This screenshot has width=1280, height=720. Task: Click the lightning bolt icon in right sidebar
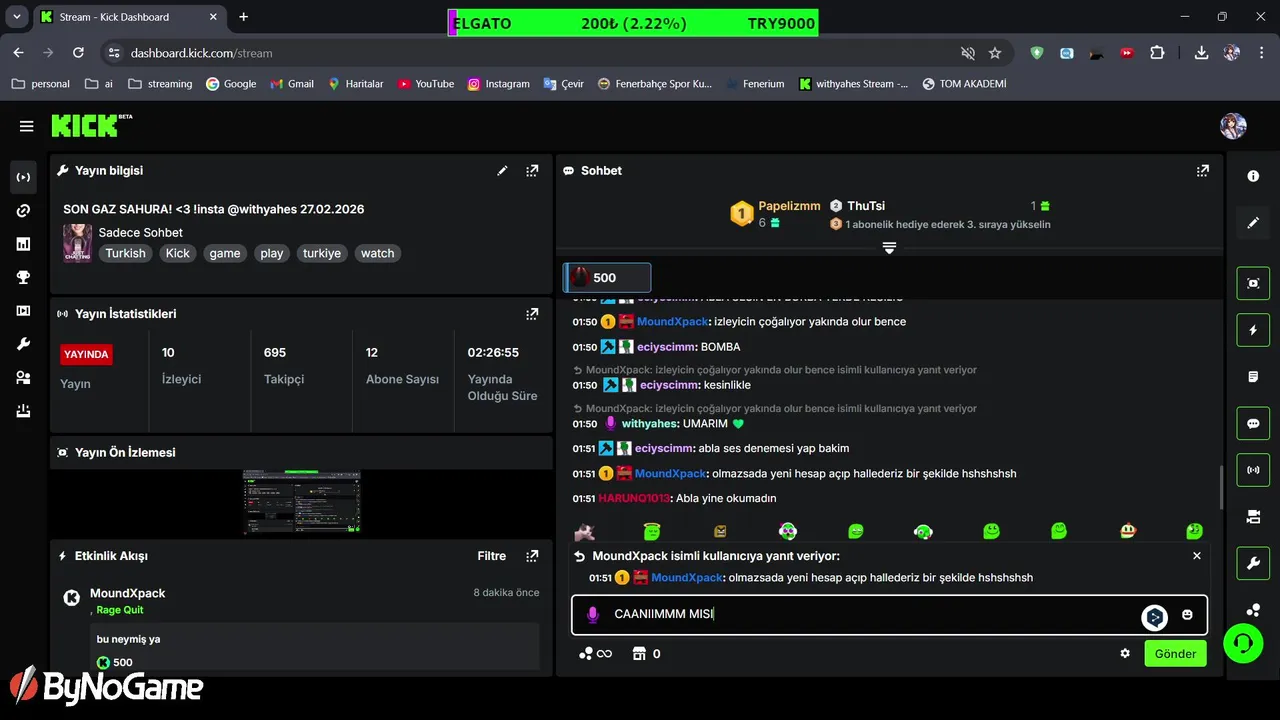click(x=1253, y=330)
